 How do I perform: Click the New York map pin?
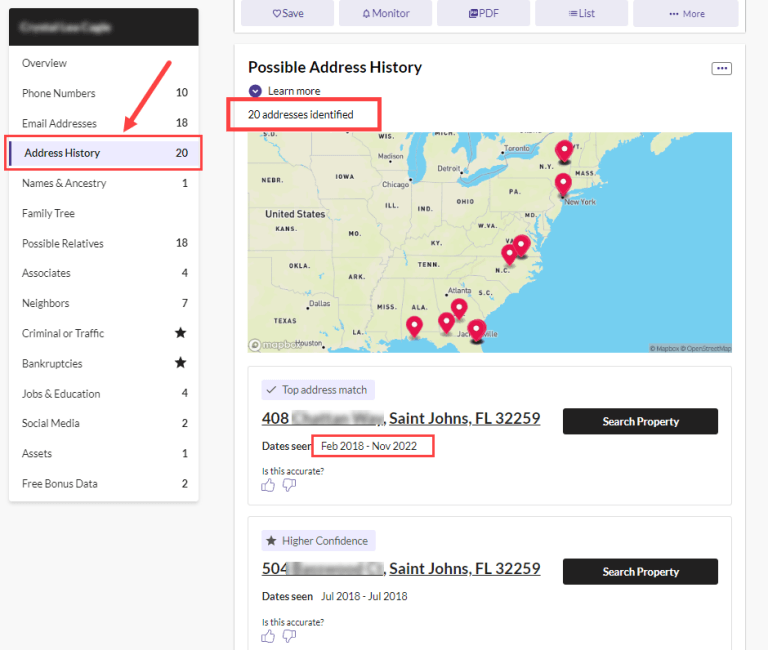(563, 184)
